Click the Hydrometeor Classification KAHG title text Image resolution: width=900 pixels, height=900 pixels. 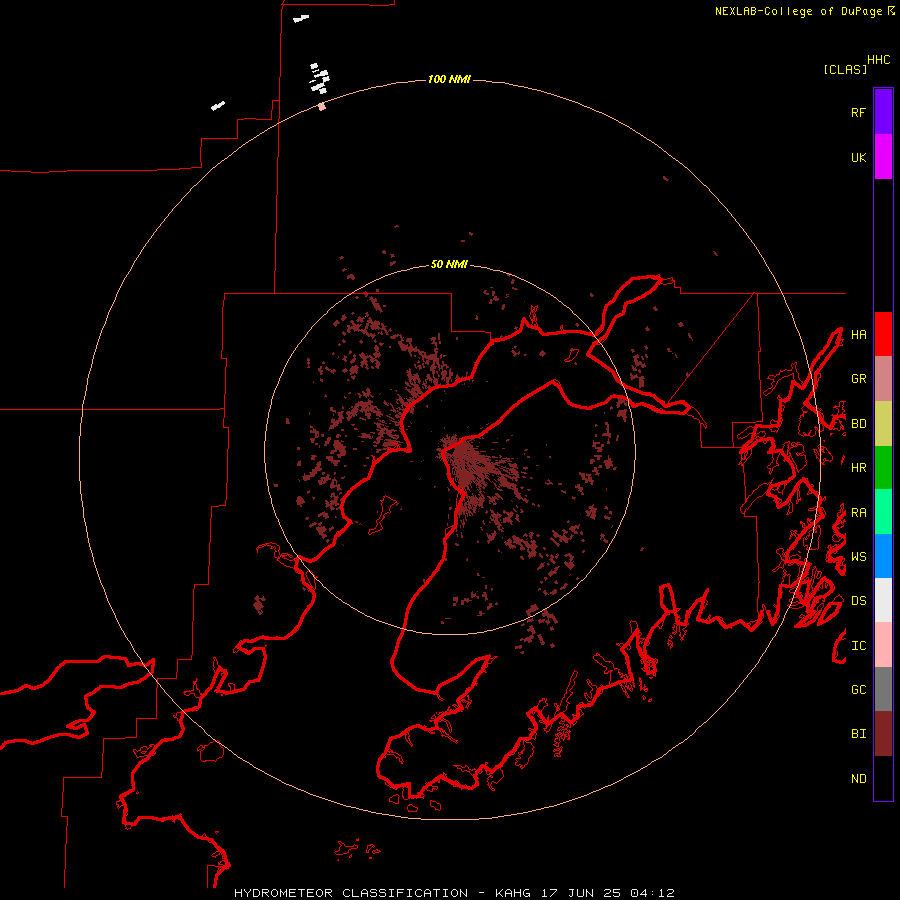454,893
